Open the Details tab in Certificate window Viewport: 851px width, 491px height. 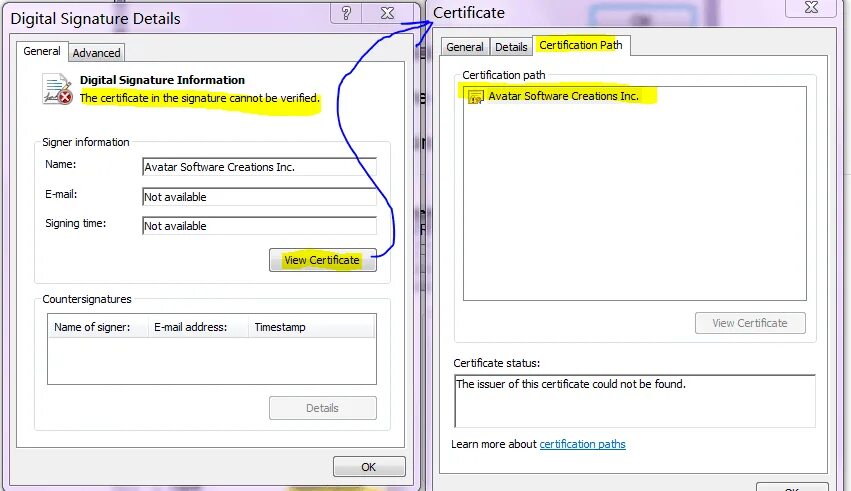pos(511,47)
